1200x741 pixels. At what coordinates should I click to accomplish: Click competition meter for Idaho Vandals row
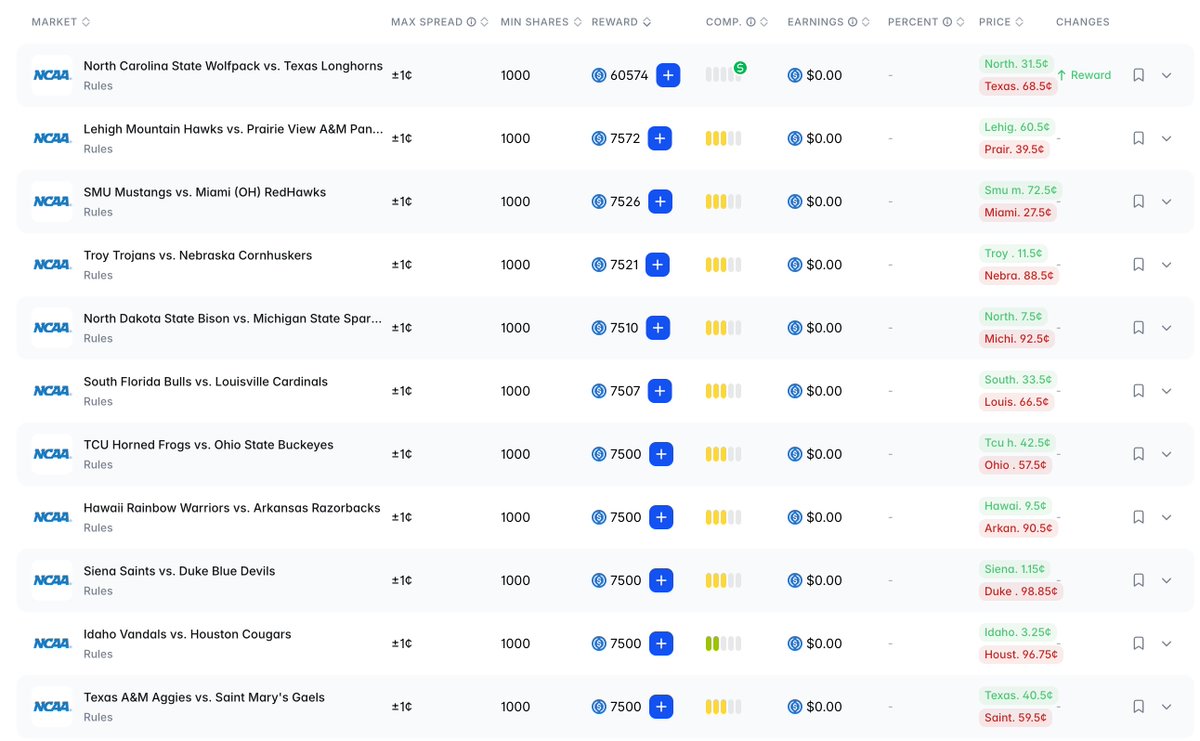(x=723, y=644)
